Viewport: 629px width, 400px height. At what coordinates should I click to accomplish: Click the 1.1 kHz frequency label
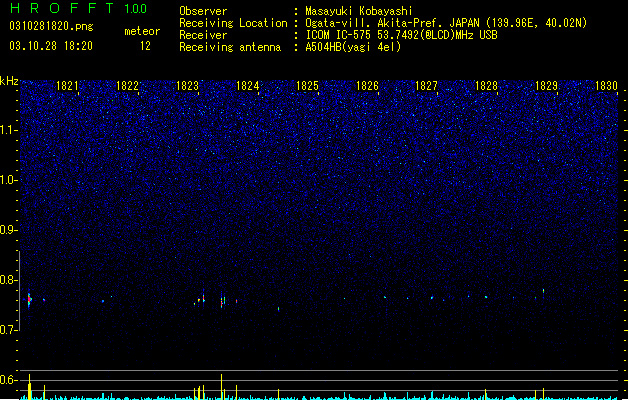(x=9, y=130)
